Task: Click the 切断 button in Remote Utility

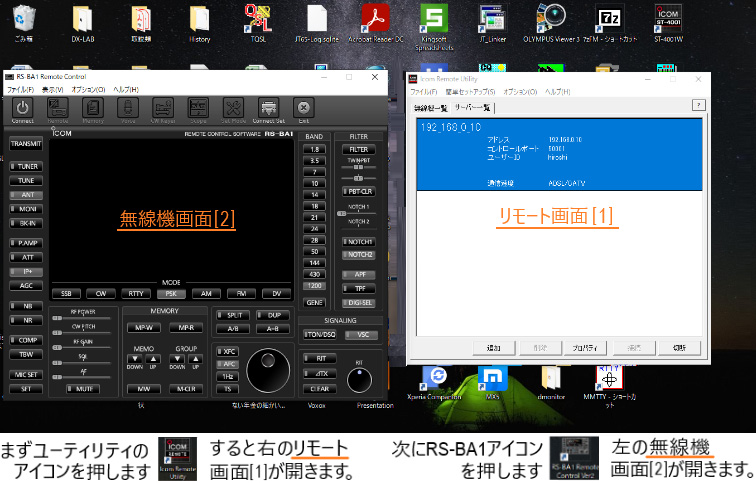Action: tap(679, 348)
